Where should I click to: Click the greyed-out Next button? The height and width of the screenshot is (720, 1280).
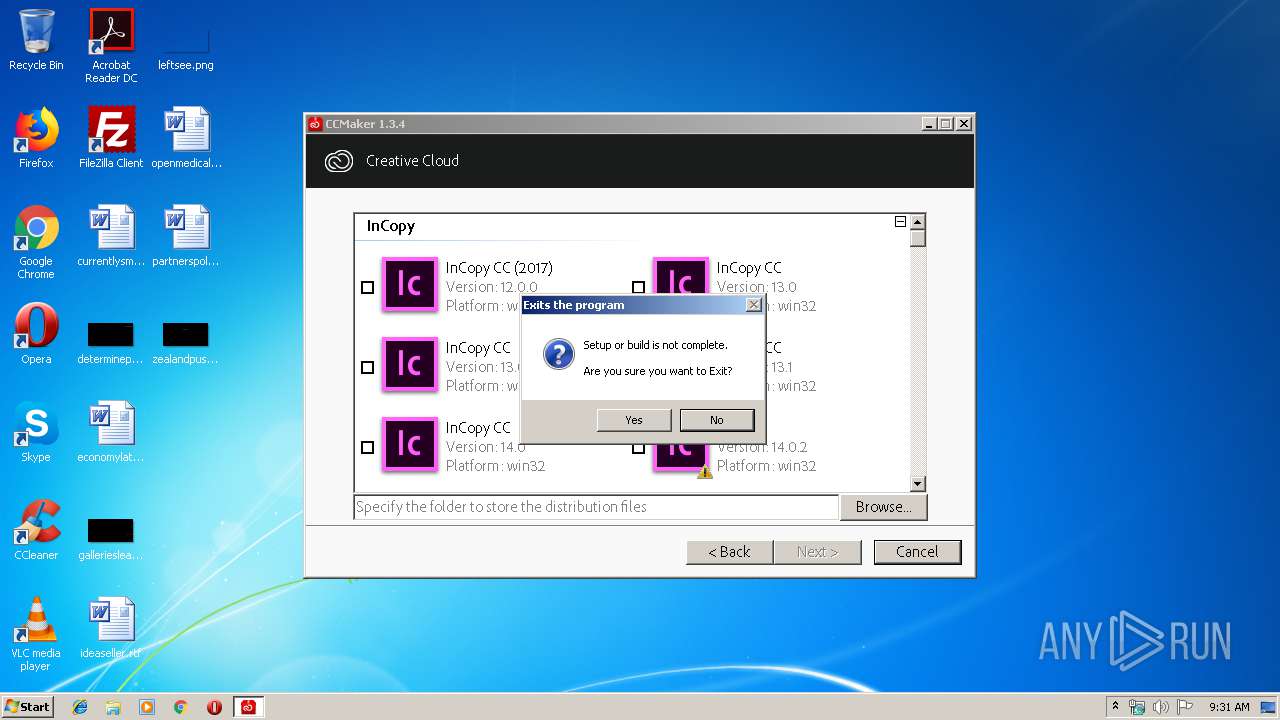(817, 552)
